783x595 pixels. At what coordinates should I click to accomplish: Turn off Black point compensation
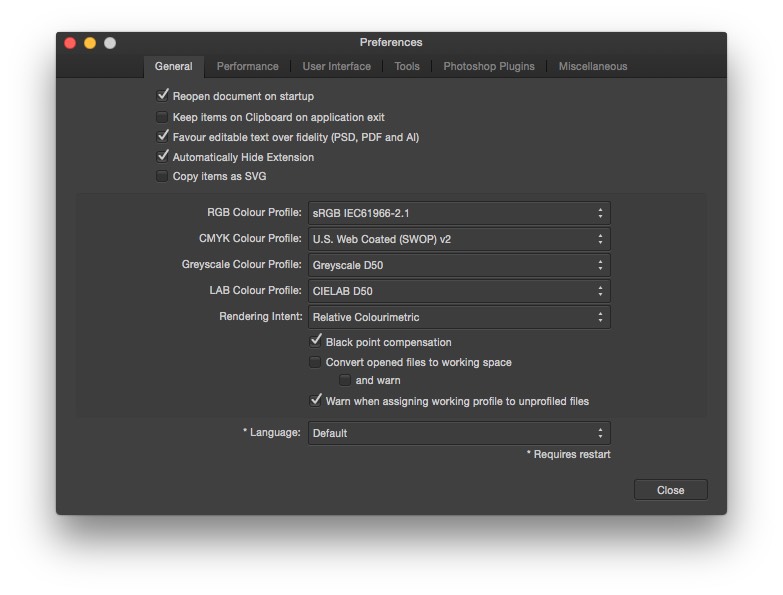[x=316, y=342]
